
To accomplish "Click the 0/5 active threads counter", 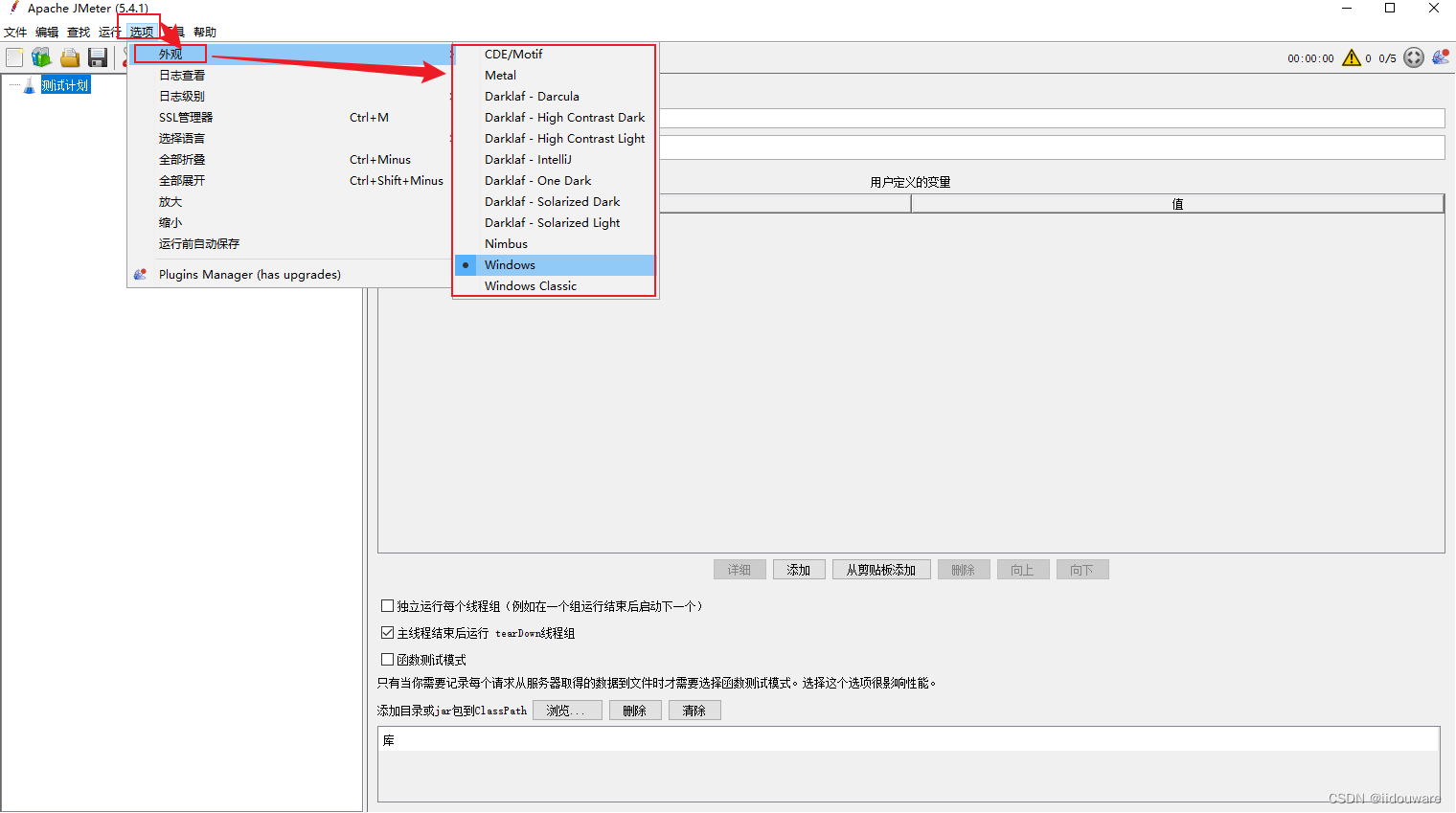I will pos(1387,58).
